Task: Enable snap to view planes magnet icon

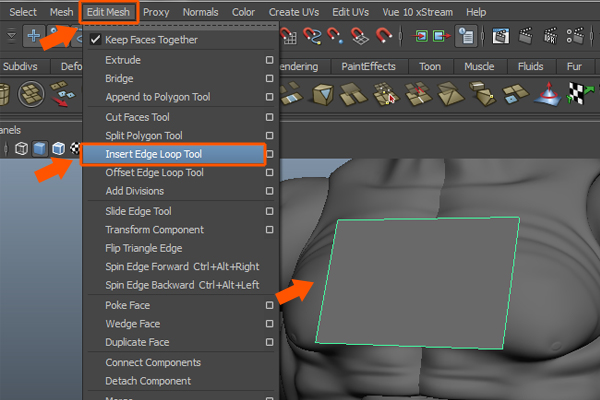Action: pos(359,36)
